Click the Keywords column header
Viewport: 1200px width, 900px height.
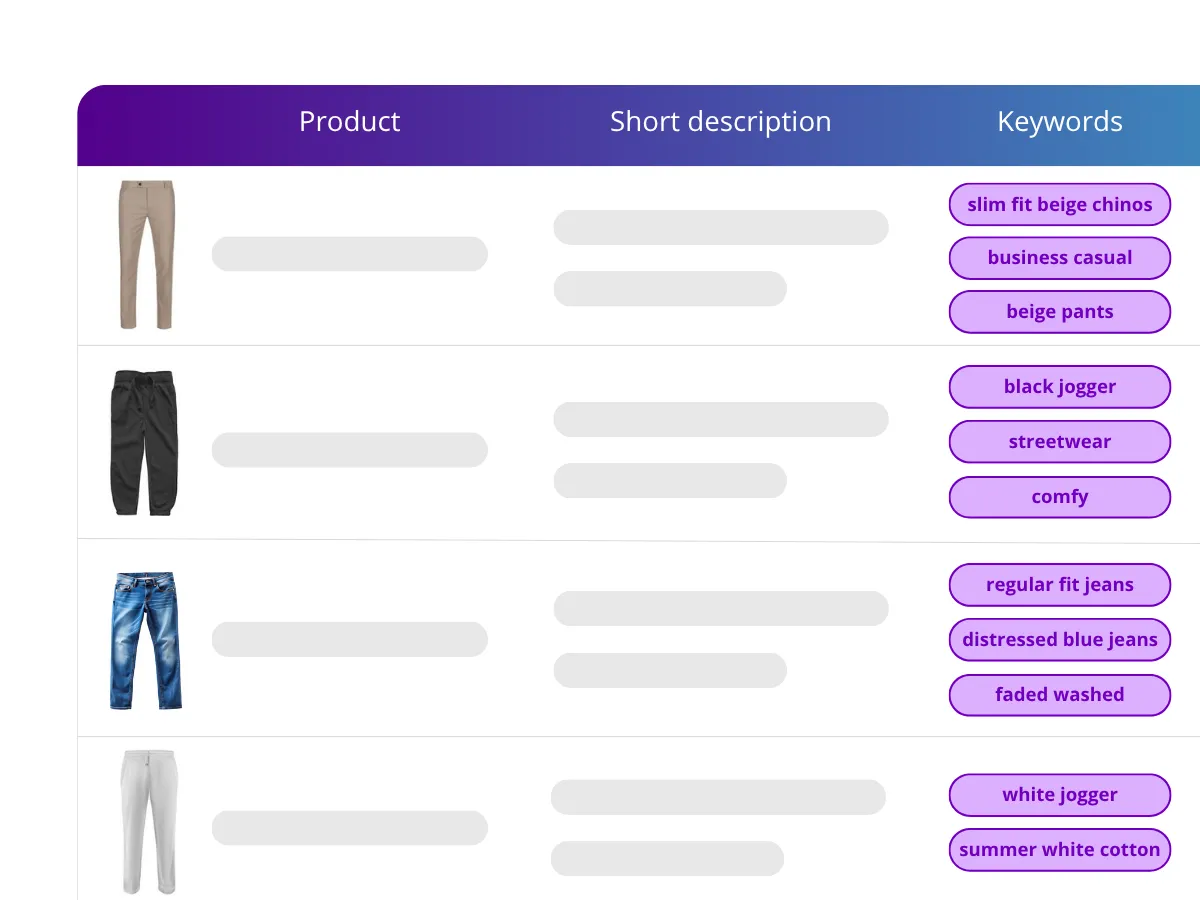point(1059,121)
